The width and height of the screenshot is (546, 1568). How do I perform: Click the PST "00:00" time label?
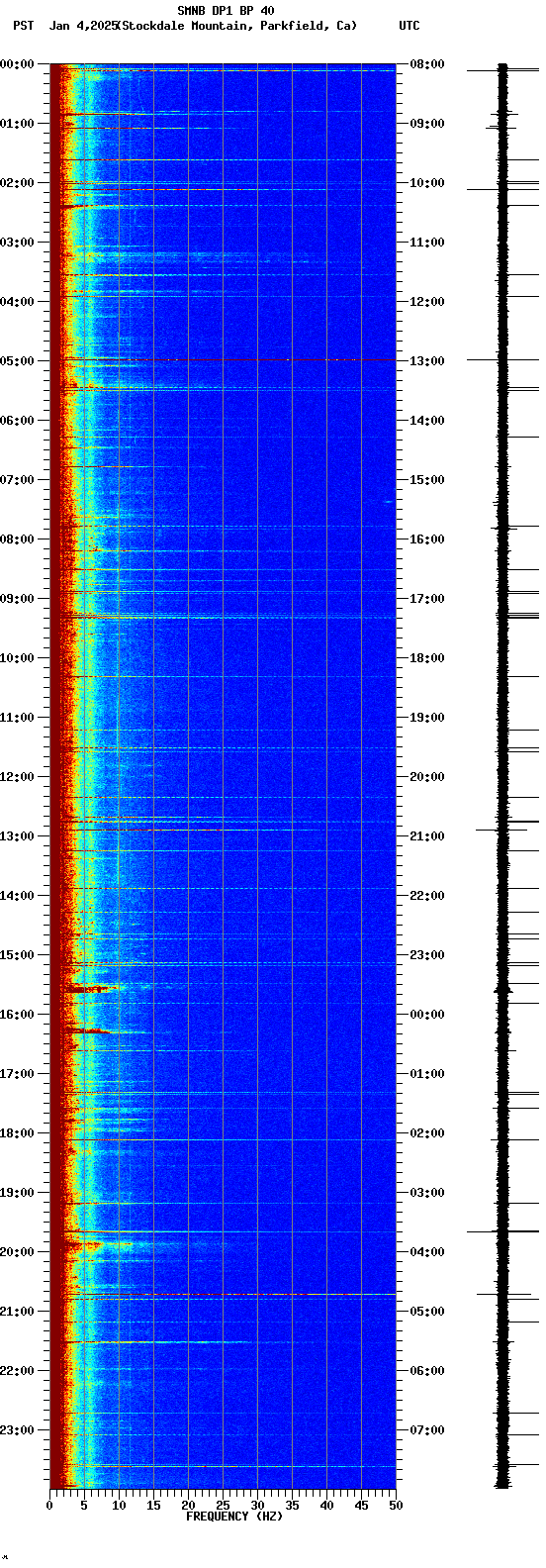pyautogui.click(x=17, y=64)
